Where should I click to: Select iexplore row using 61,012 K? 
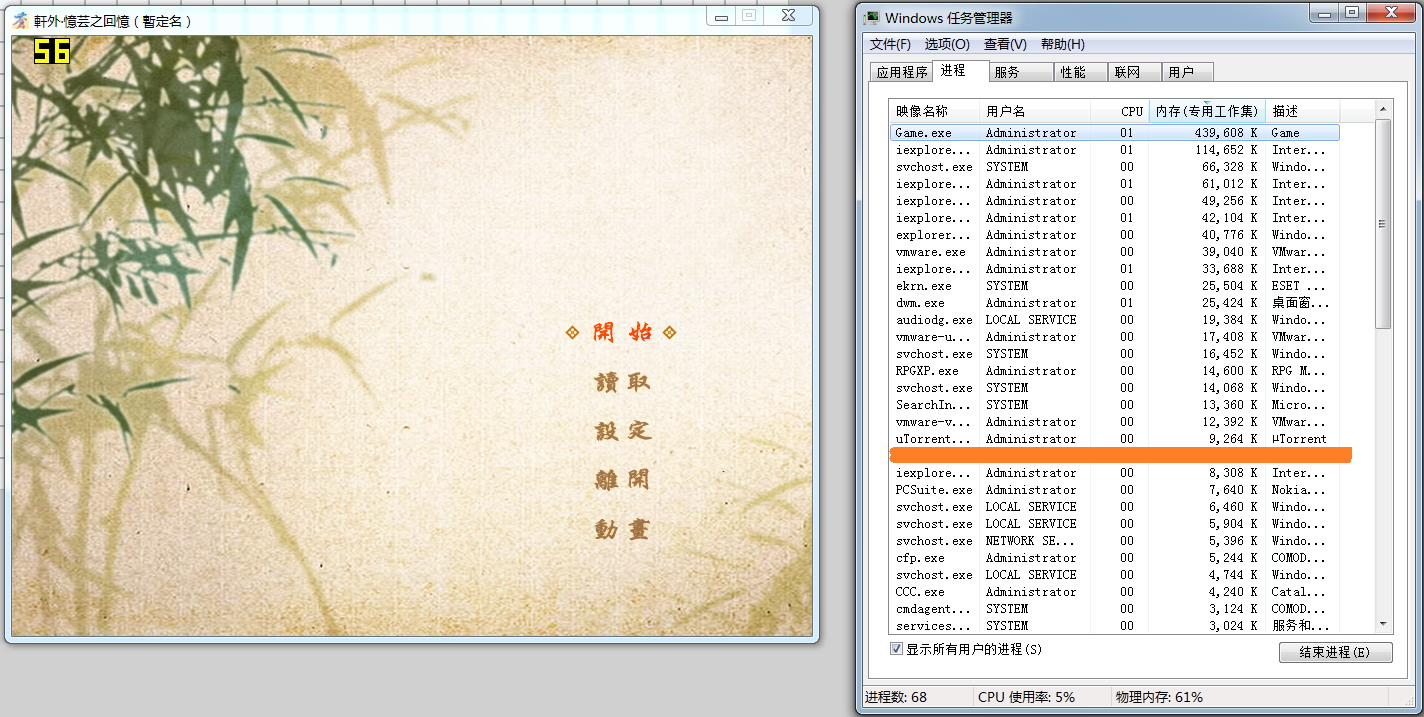[1114, 184]
